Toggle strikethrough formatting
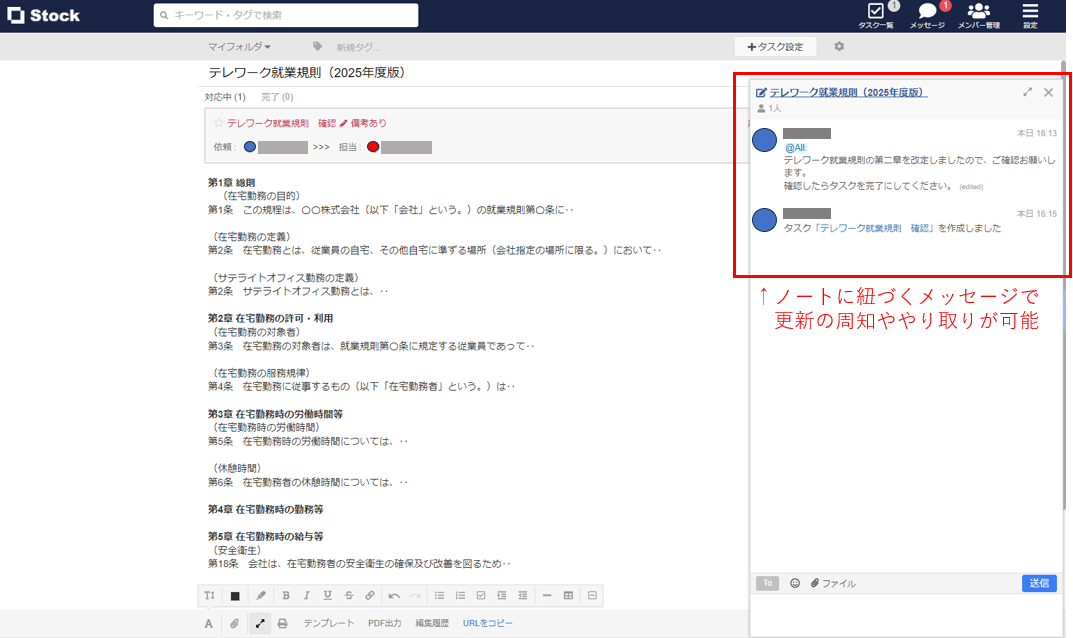The height and width of the screenshot is (638, 1073). 348,595
